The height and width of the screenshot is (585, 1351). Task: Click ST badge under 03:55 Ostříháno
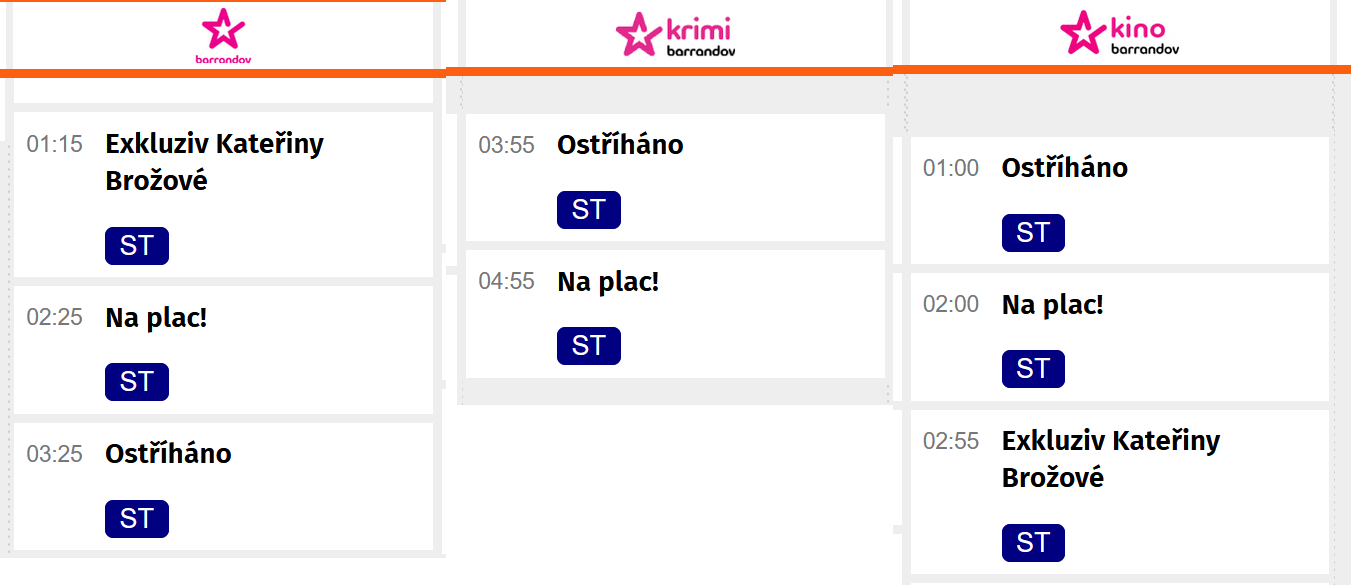tap(589, 210)
